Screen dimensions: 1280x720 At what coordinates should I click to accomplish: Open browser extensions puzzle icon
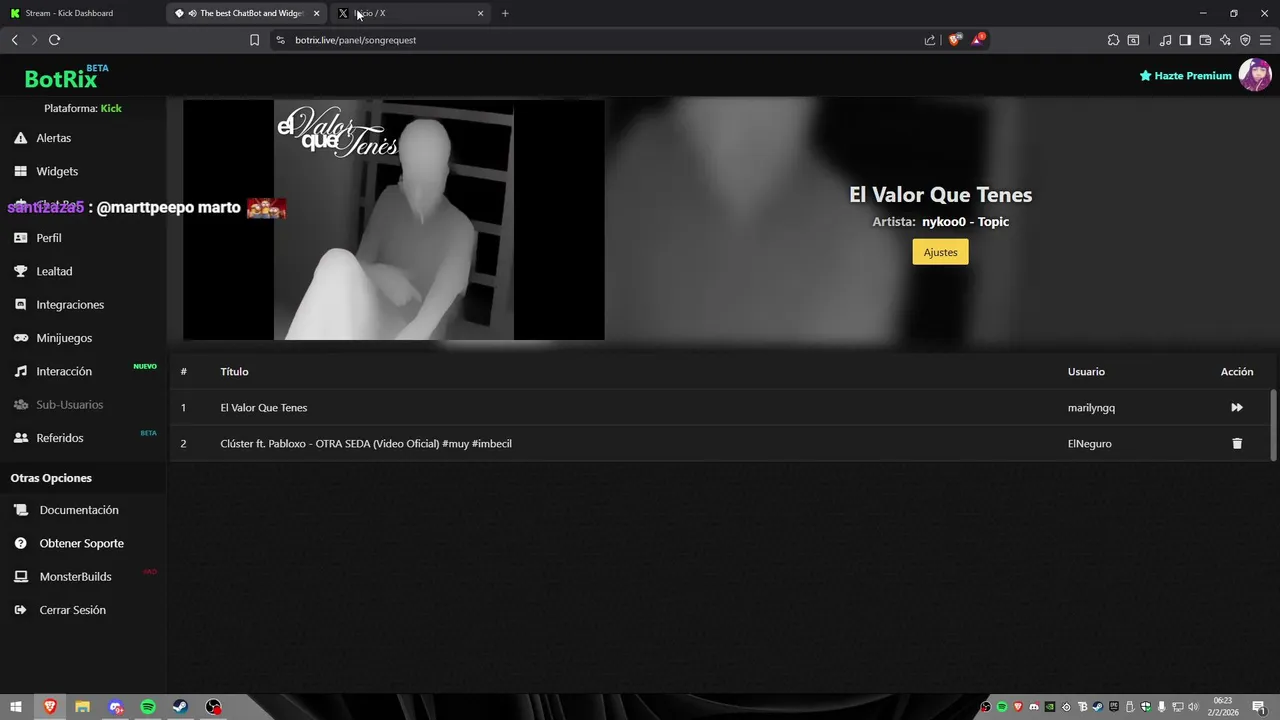click(x=1113, y=40)
